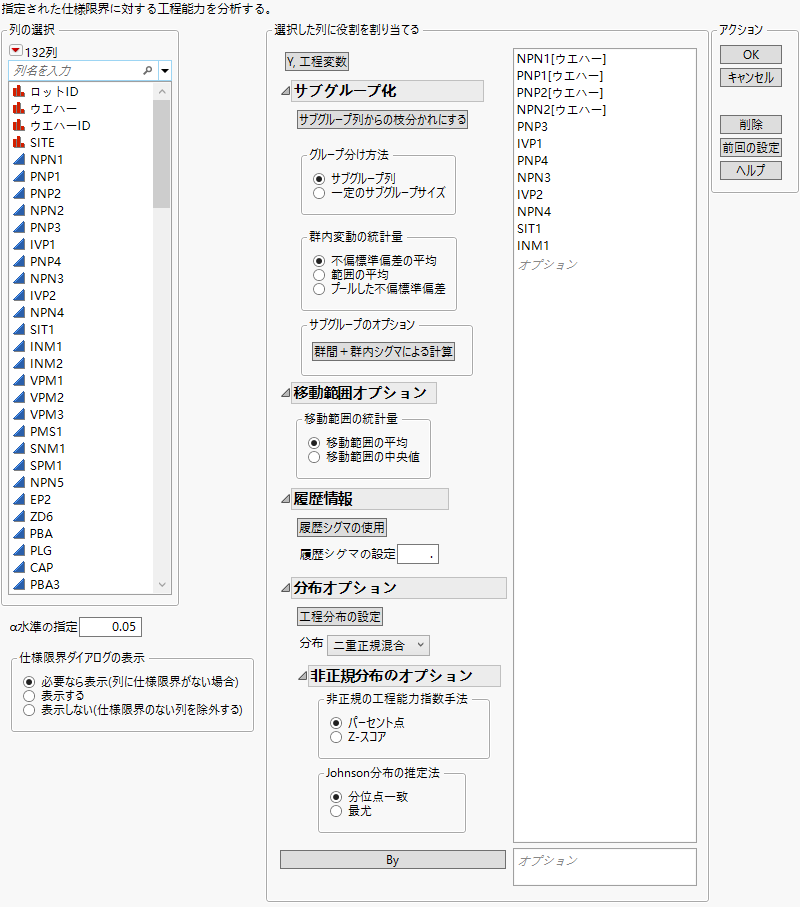Select INM1 in assigned Y list
Viewport: 800px width, 907px height.
pyautogui.click(x=533, y=246)
